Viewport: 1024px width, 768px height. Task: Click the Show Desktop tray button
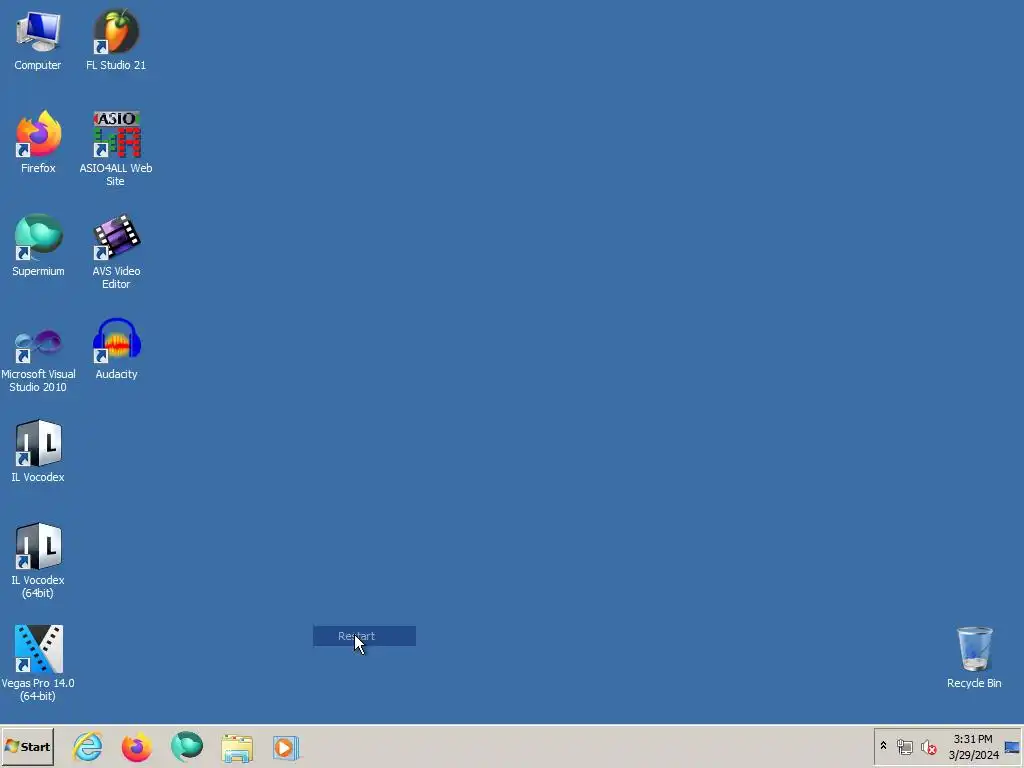point(1012,747)
